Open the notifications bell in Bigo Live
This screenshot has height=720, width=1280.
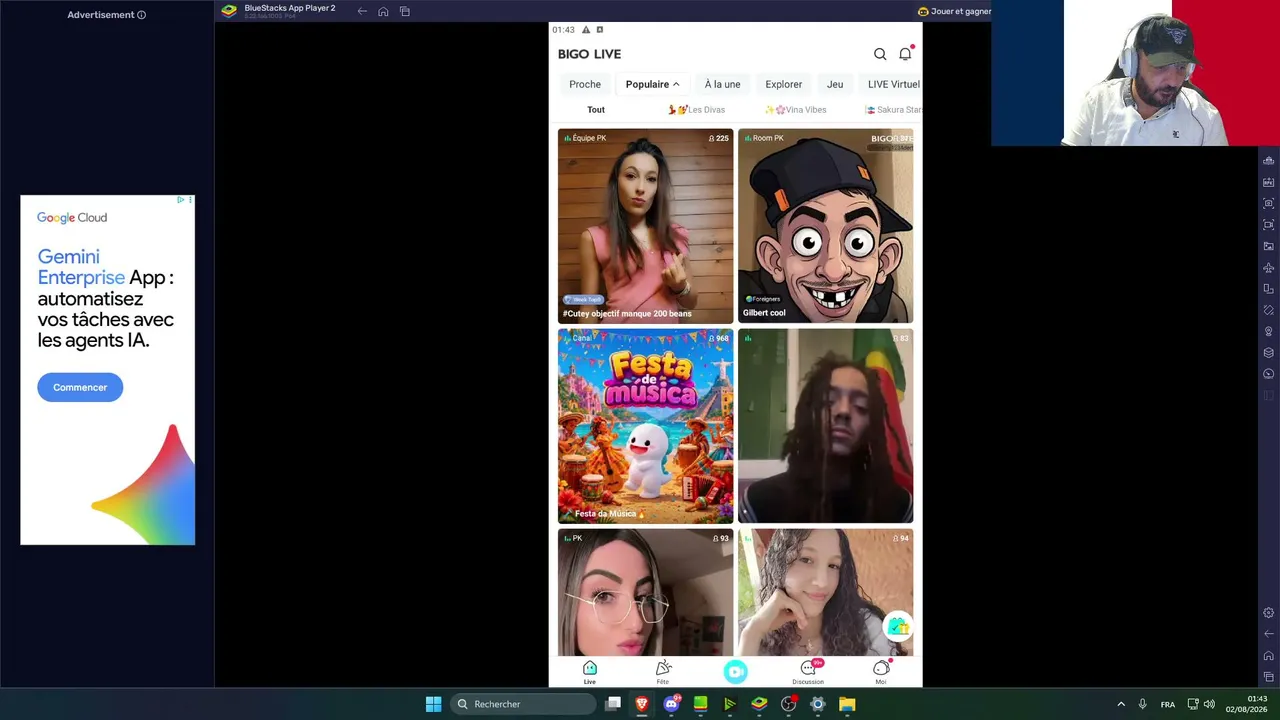coord(905,54)
